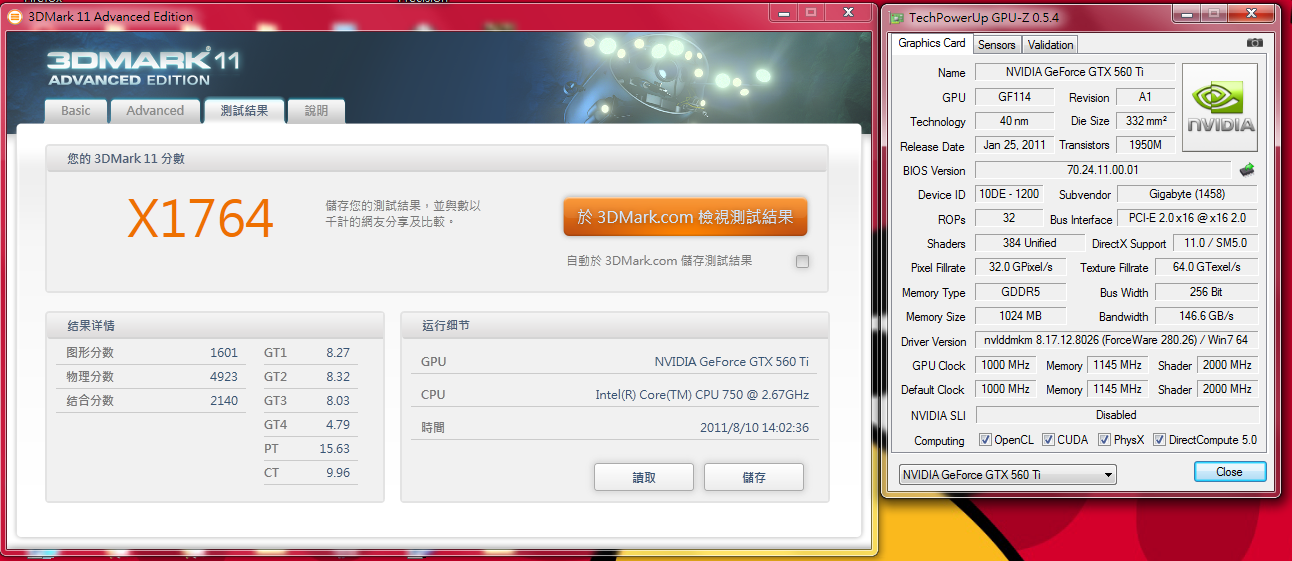Click the GT1 result 8.27
Viewport: 1292px width, 561px height.
pos(338,353)
